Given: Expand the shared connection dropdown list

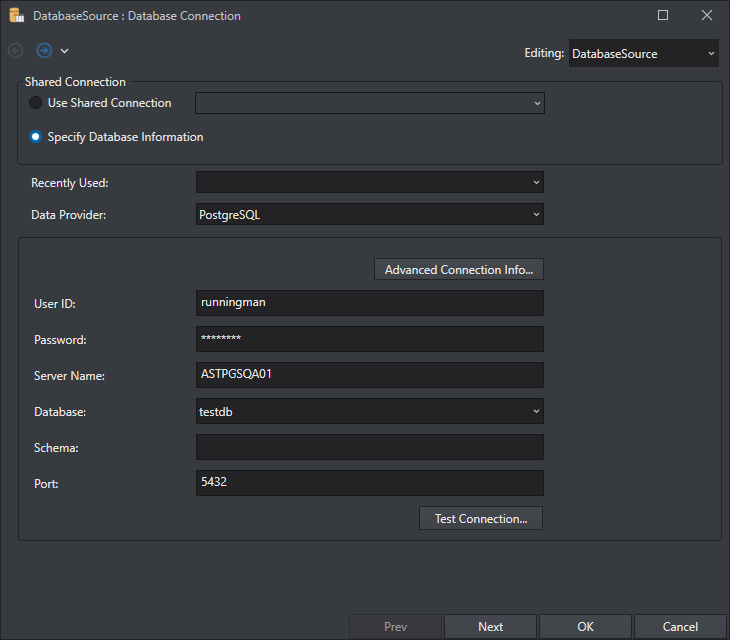Looking at the screenshot, I should click(x=369, y=103).
